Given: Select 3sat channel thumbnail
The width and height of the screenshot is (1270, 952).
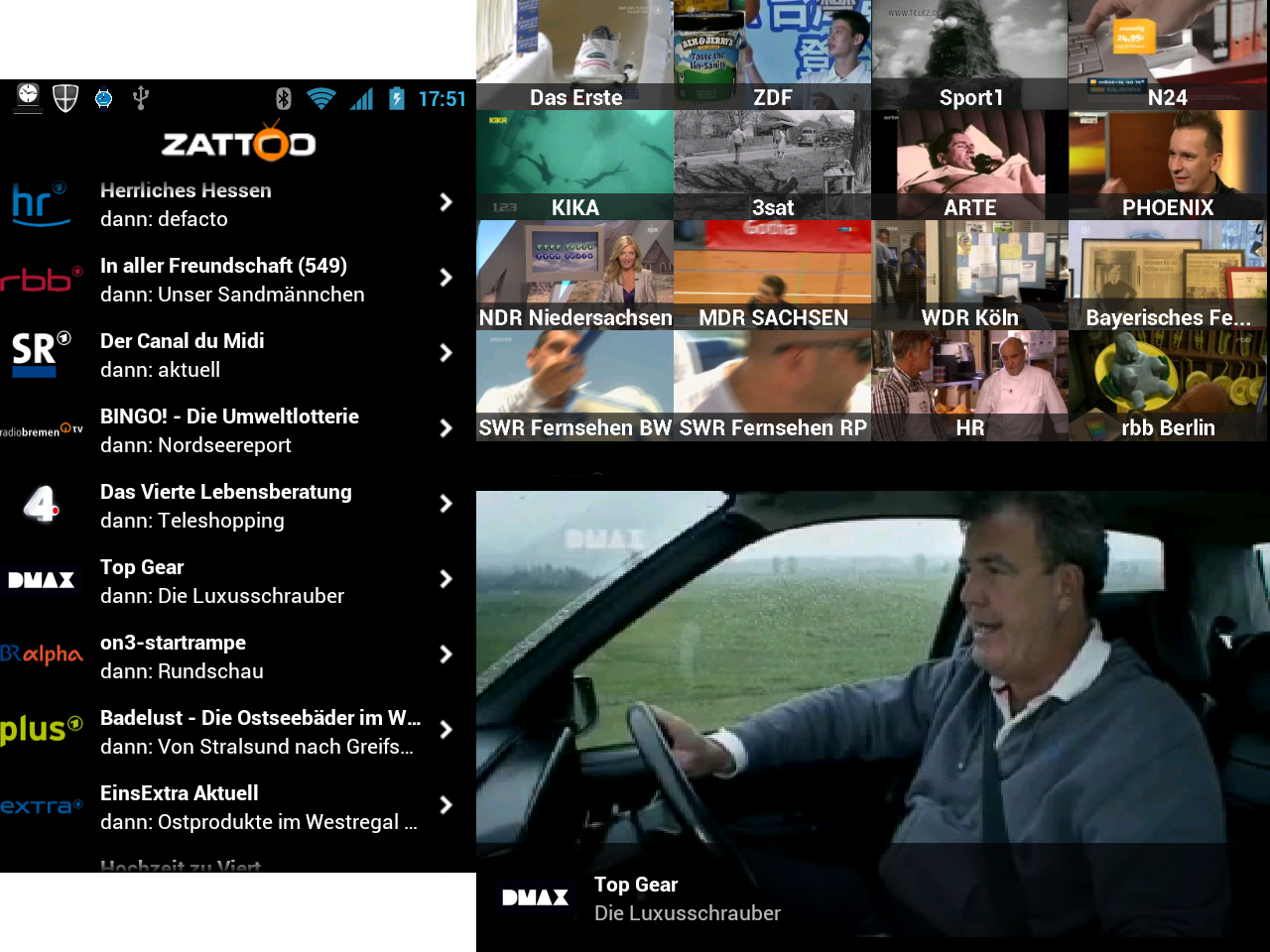Looking at the screenshot, I should click(x=772, y=165).
